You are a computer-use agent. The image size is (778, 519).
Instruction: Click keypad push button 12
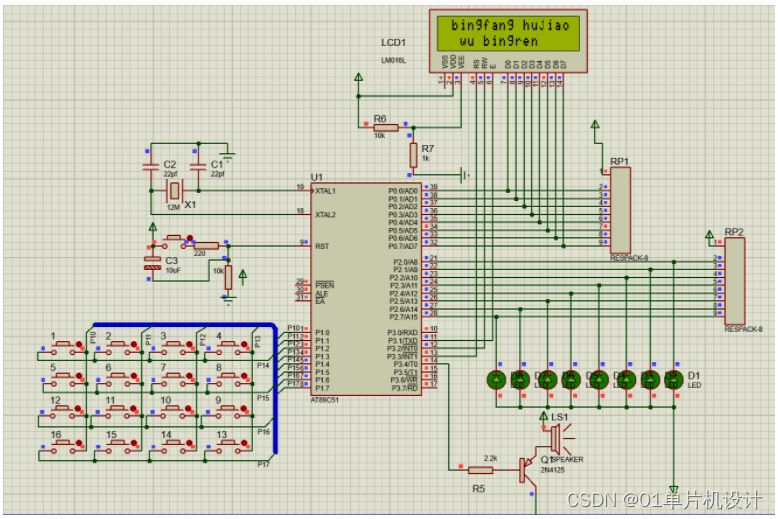63,412
